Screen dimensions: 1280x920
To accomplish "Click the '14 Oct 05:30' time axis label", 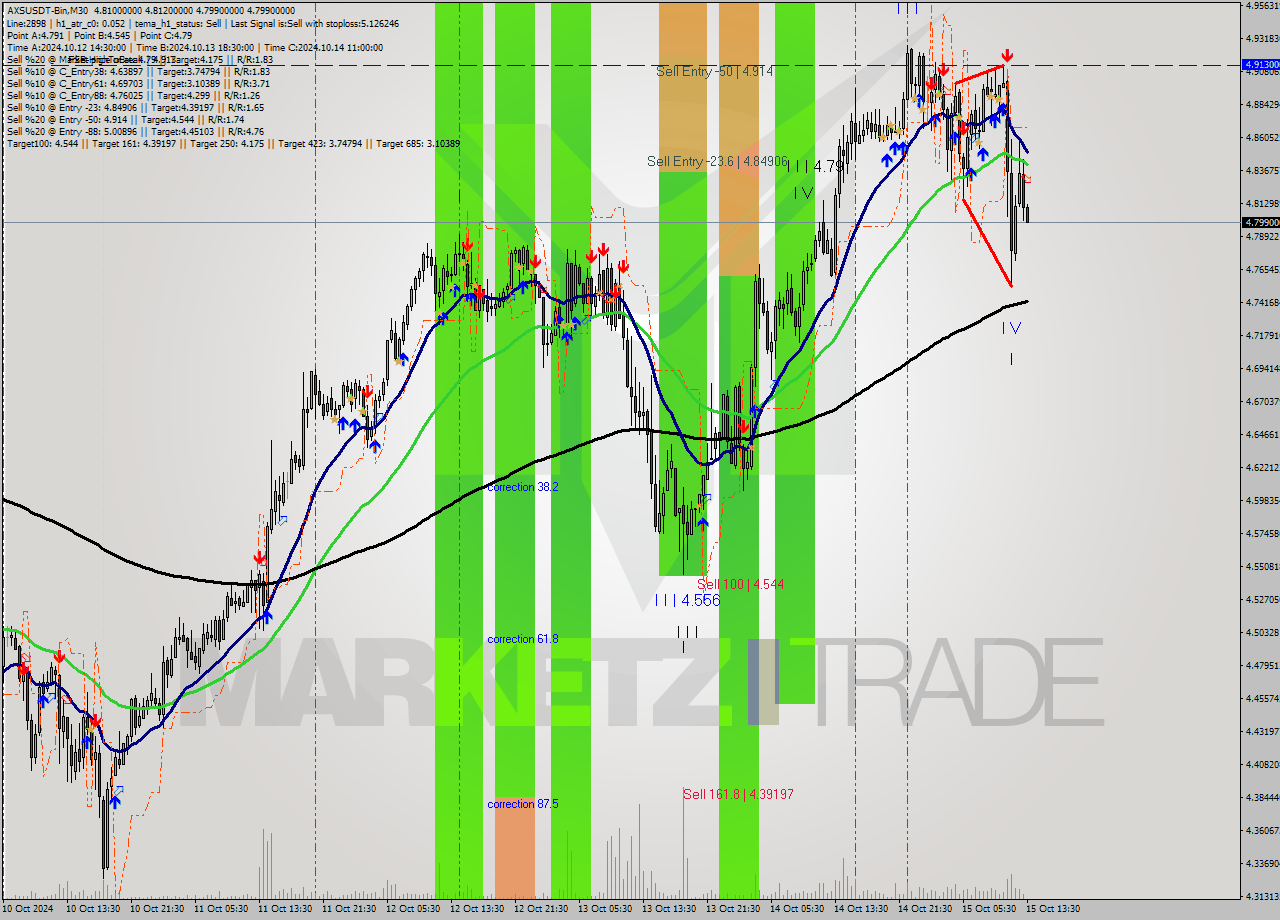I will pos(797,909).
